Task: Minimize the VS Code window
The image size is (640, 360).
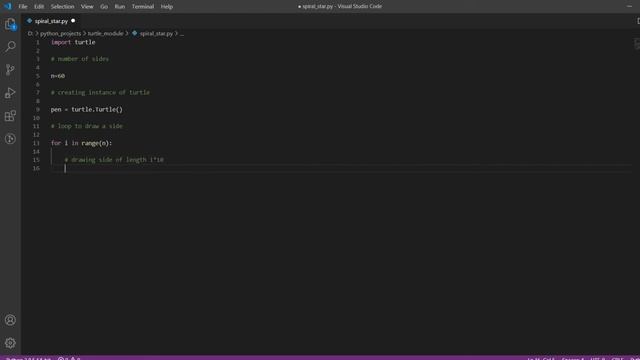Action: coord(629,6)
